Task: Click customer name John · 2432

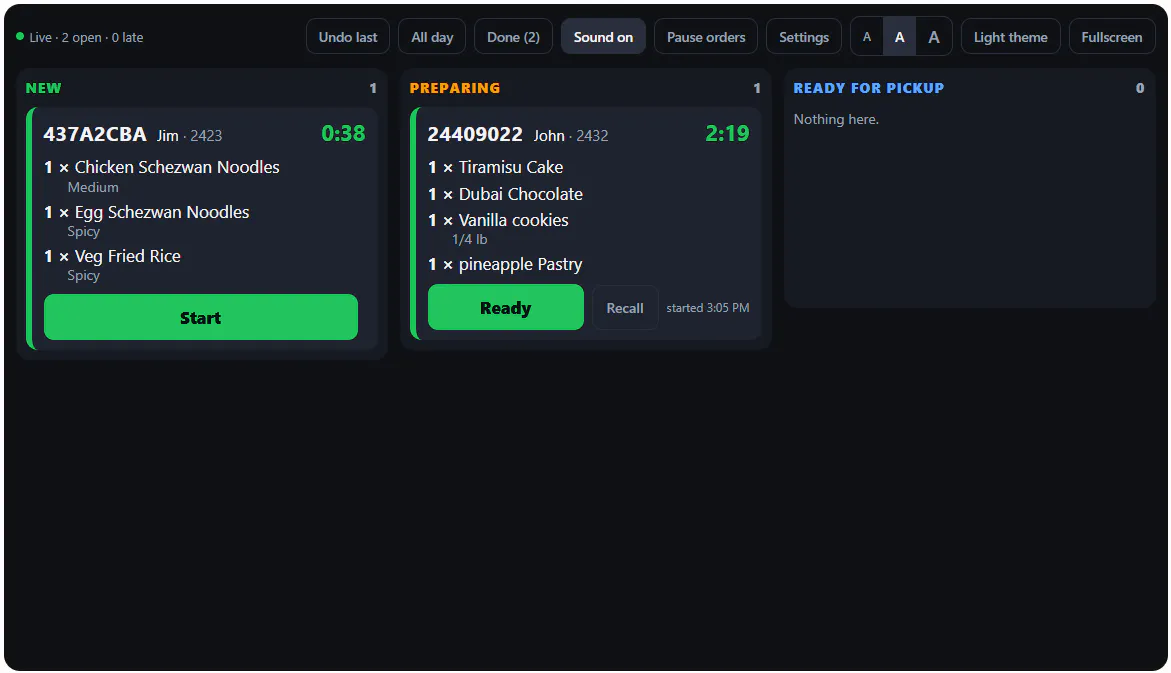Action: point(571,136)
